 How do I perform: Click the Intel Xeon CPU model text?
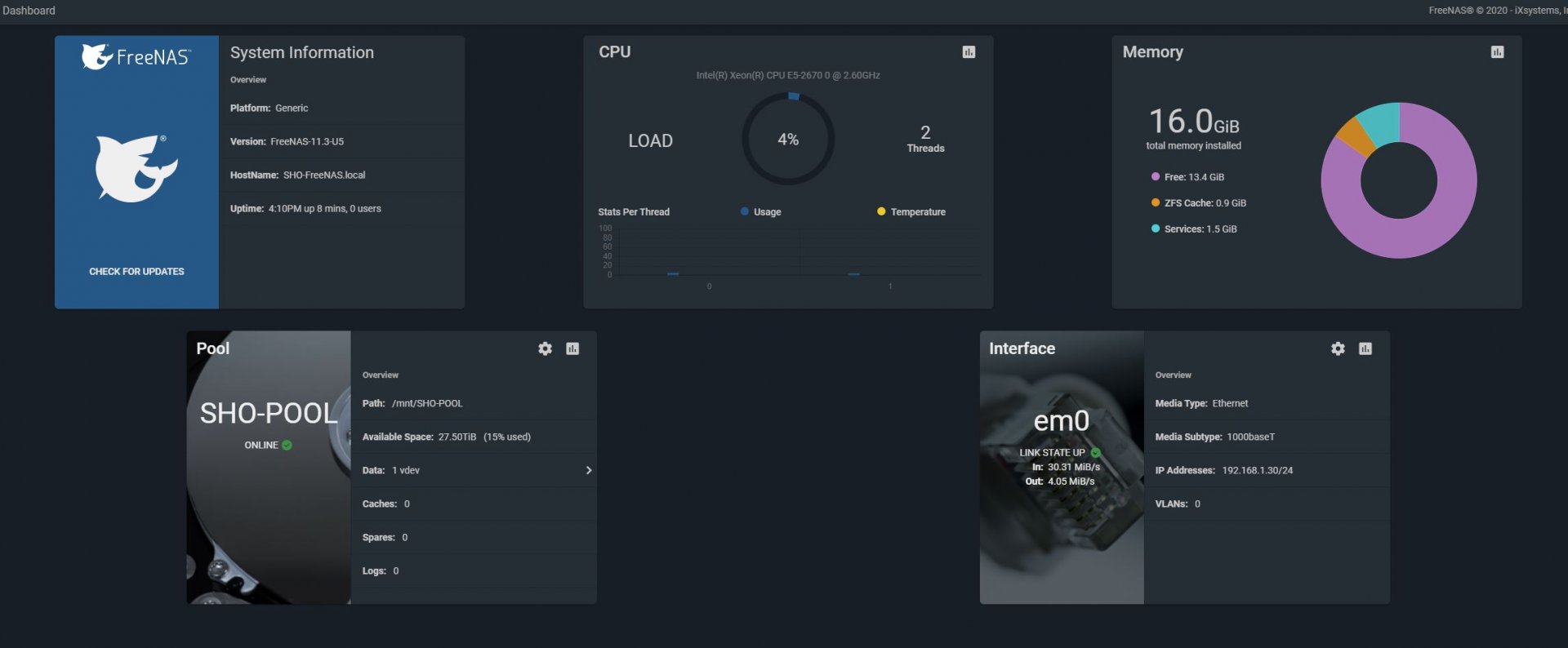[788, 75]
